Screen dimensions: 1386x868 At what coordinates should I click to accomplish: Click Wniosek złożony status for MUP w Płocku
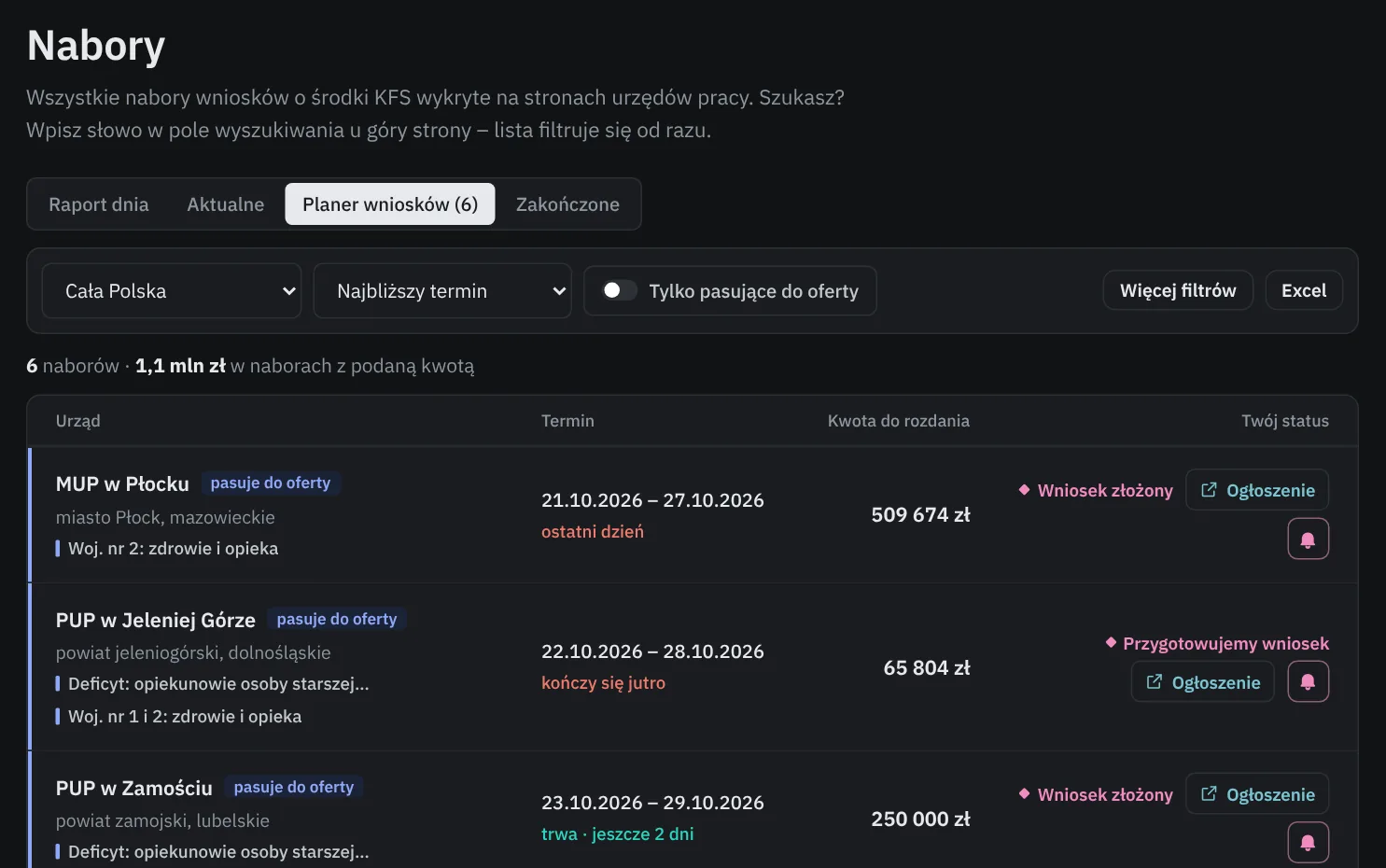[1096, 490]
